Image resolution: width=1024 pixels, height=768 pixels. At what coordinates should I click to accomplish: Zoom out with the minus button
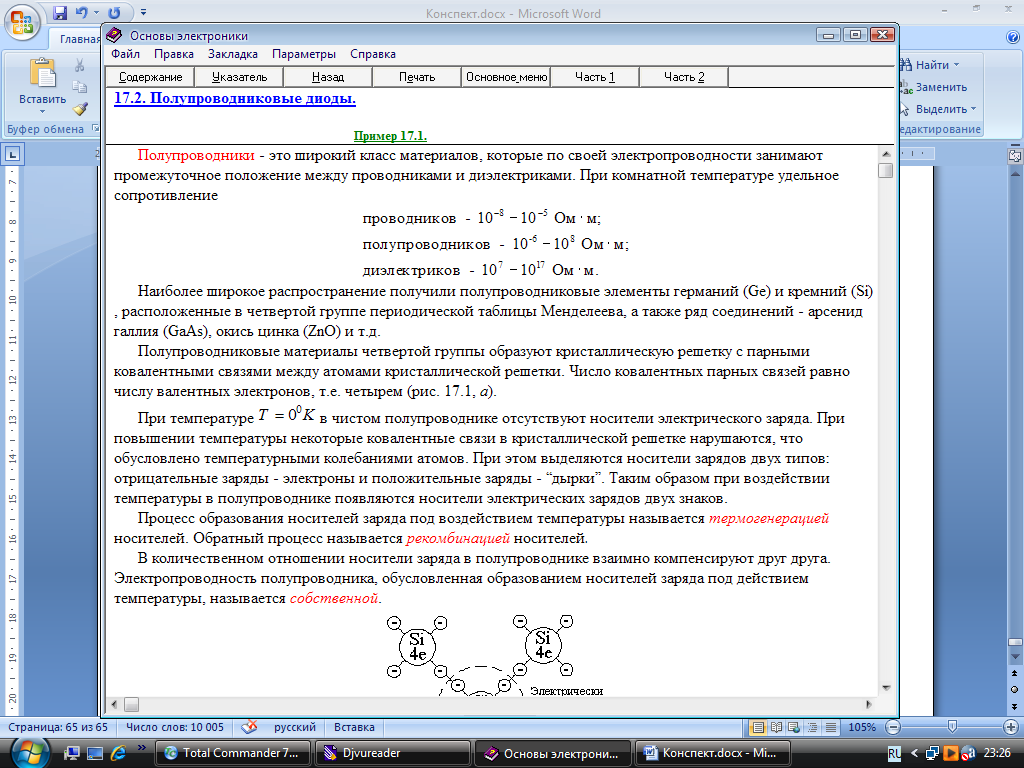point(893,727)
